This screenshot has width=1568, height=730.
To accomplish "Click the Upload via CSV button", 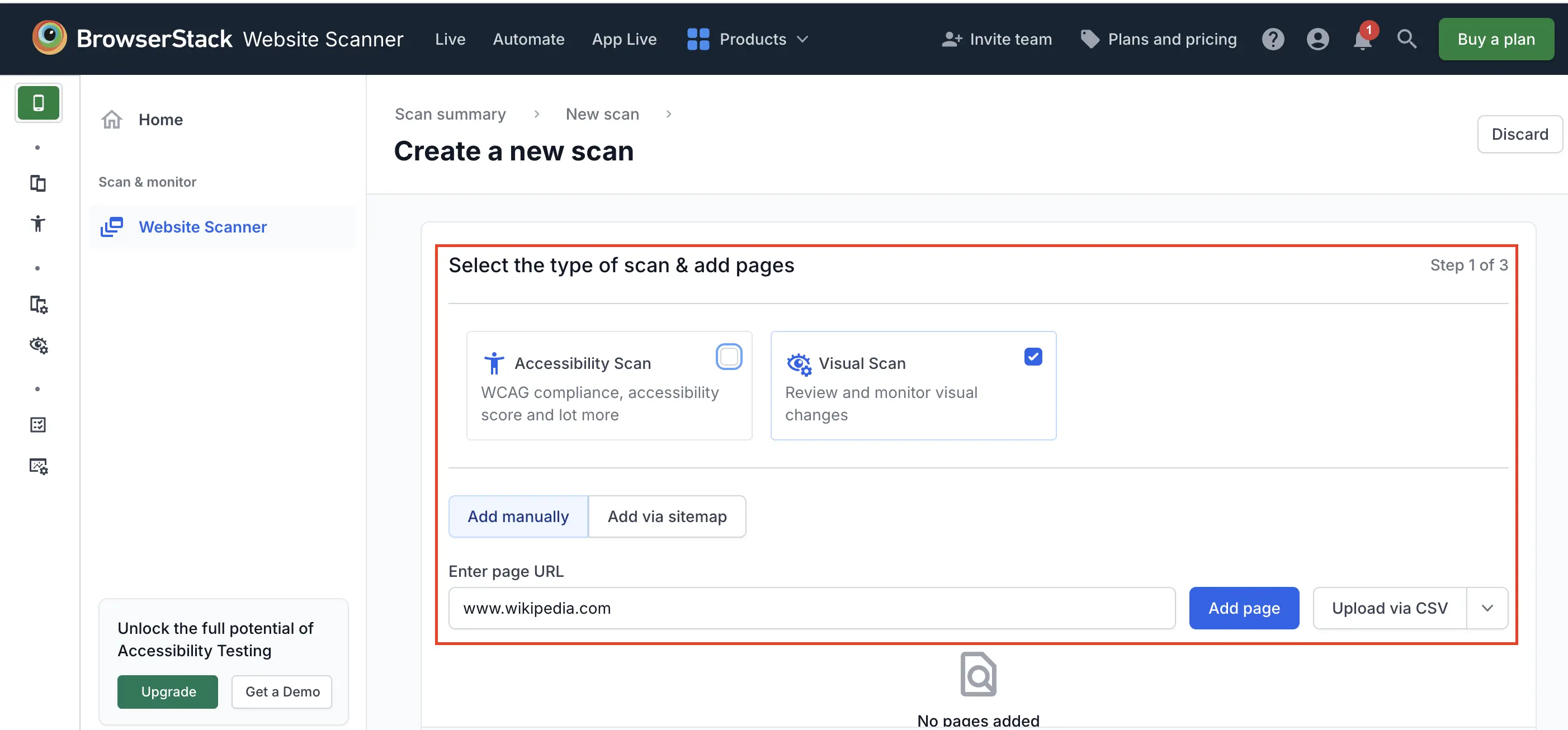I will [1390, 608].
